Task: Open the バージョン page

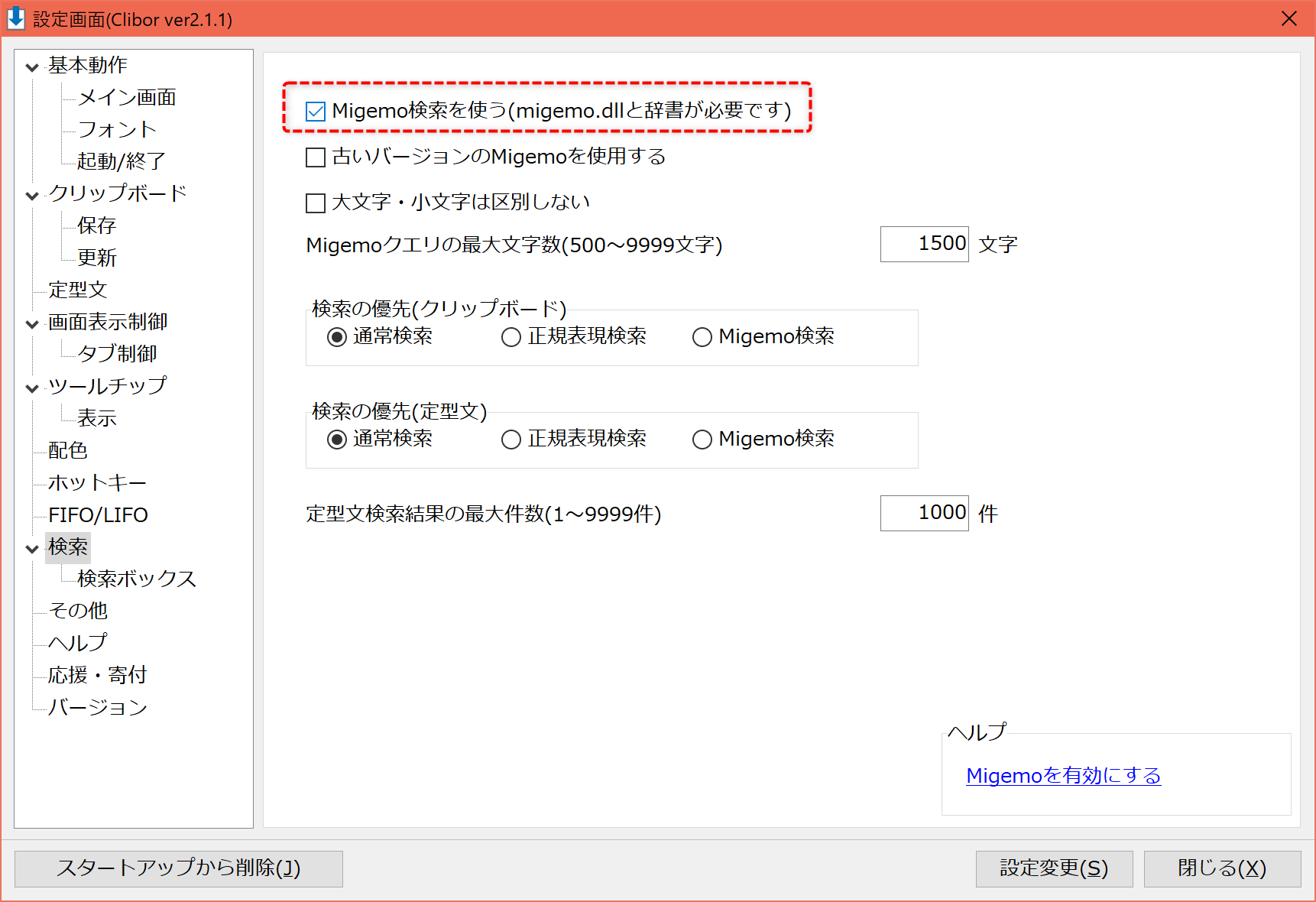Action: click(x=98, y=707)
